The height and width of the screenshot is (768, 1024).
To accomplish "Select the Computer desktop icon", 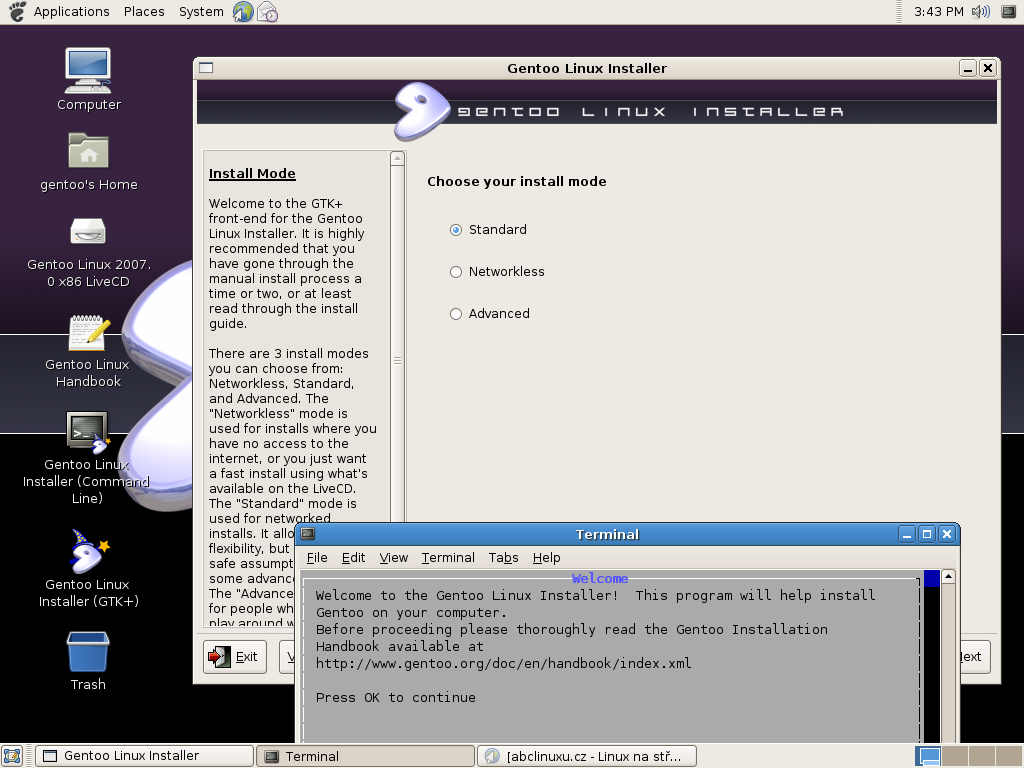I will pos(88,71).
